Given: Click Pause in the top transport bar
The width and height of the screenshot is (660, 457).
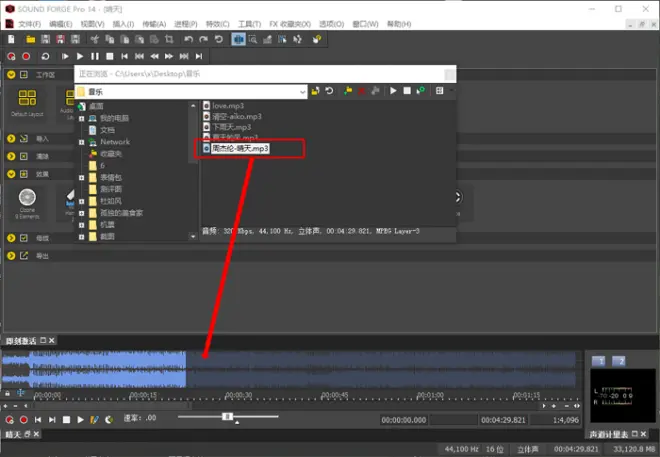Looking at the screenshot, I should 95,56.
